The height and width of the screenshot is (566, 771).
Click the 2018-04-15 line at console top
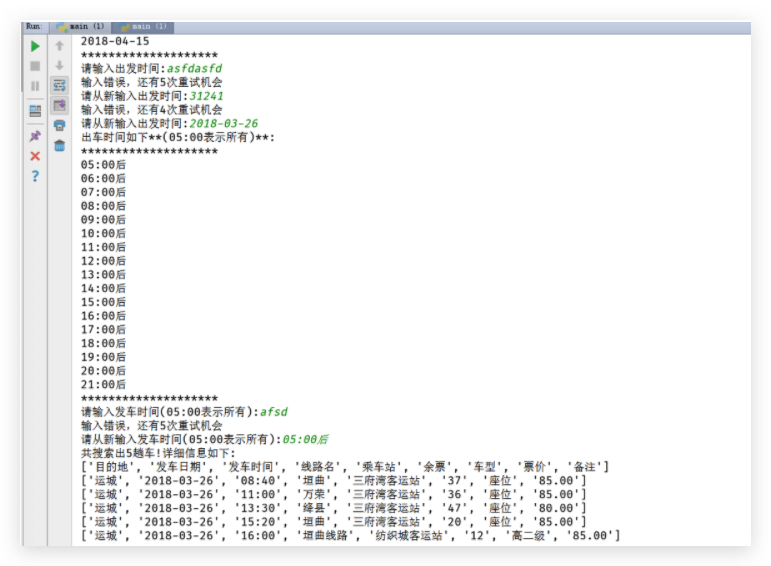click(114, 41)
